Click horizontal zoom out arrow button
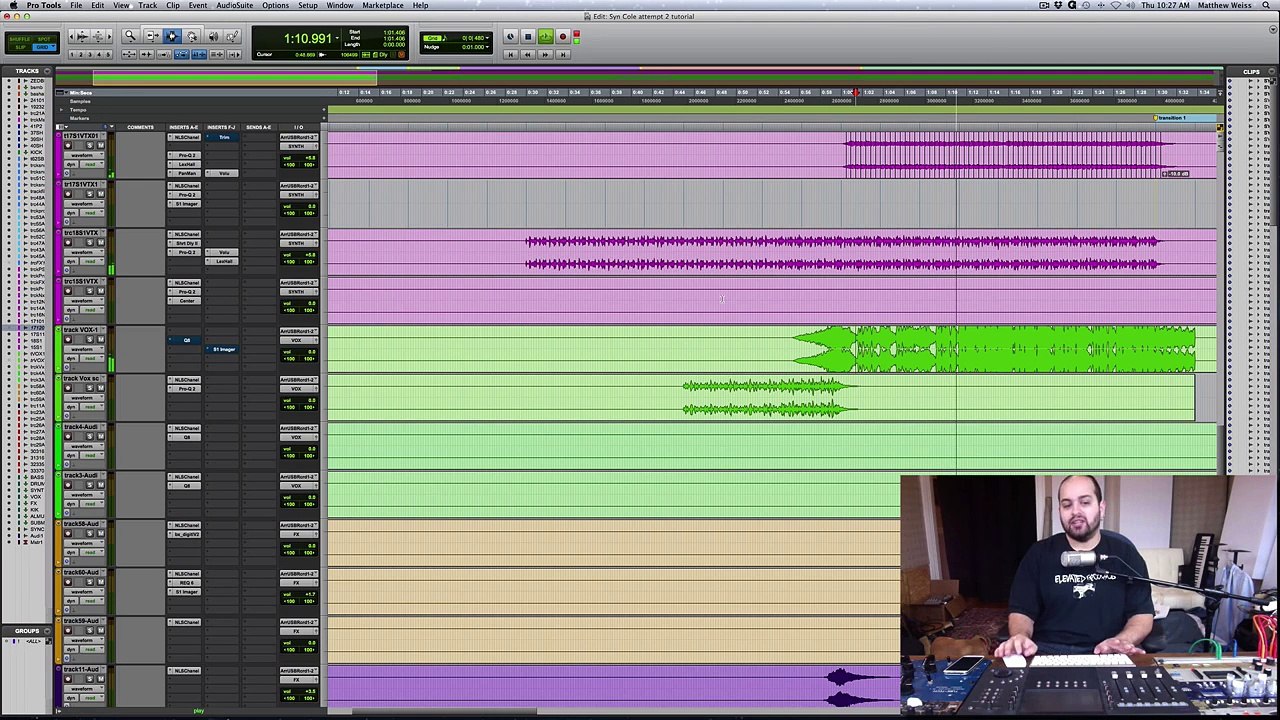 coord(71,36)
